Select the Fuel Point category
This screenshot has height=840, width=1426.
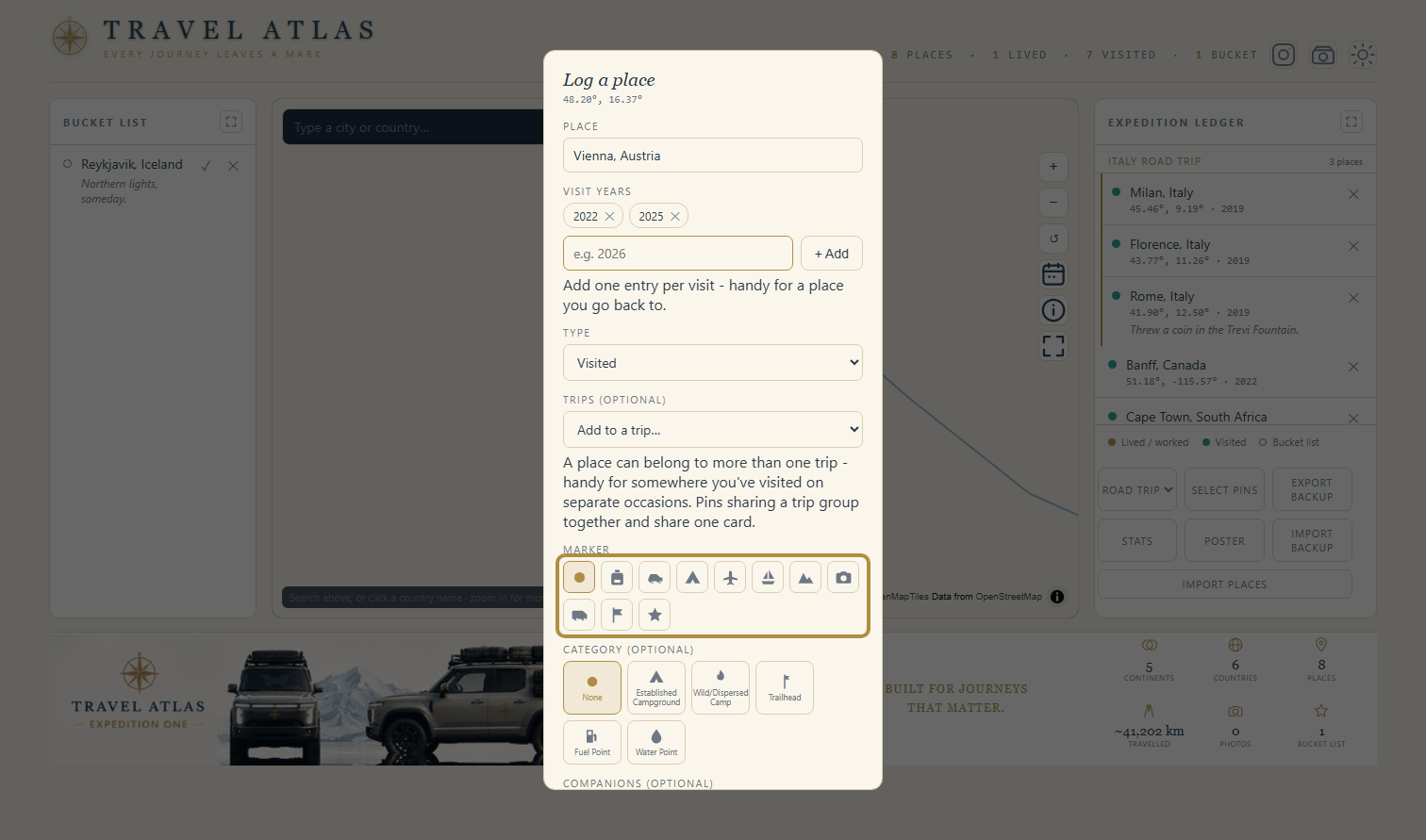click(x=592, y=742)
